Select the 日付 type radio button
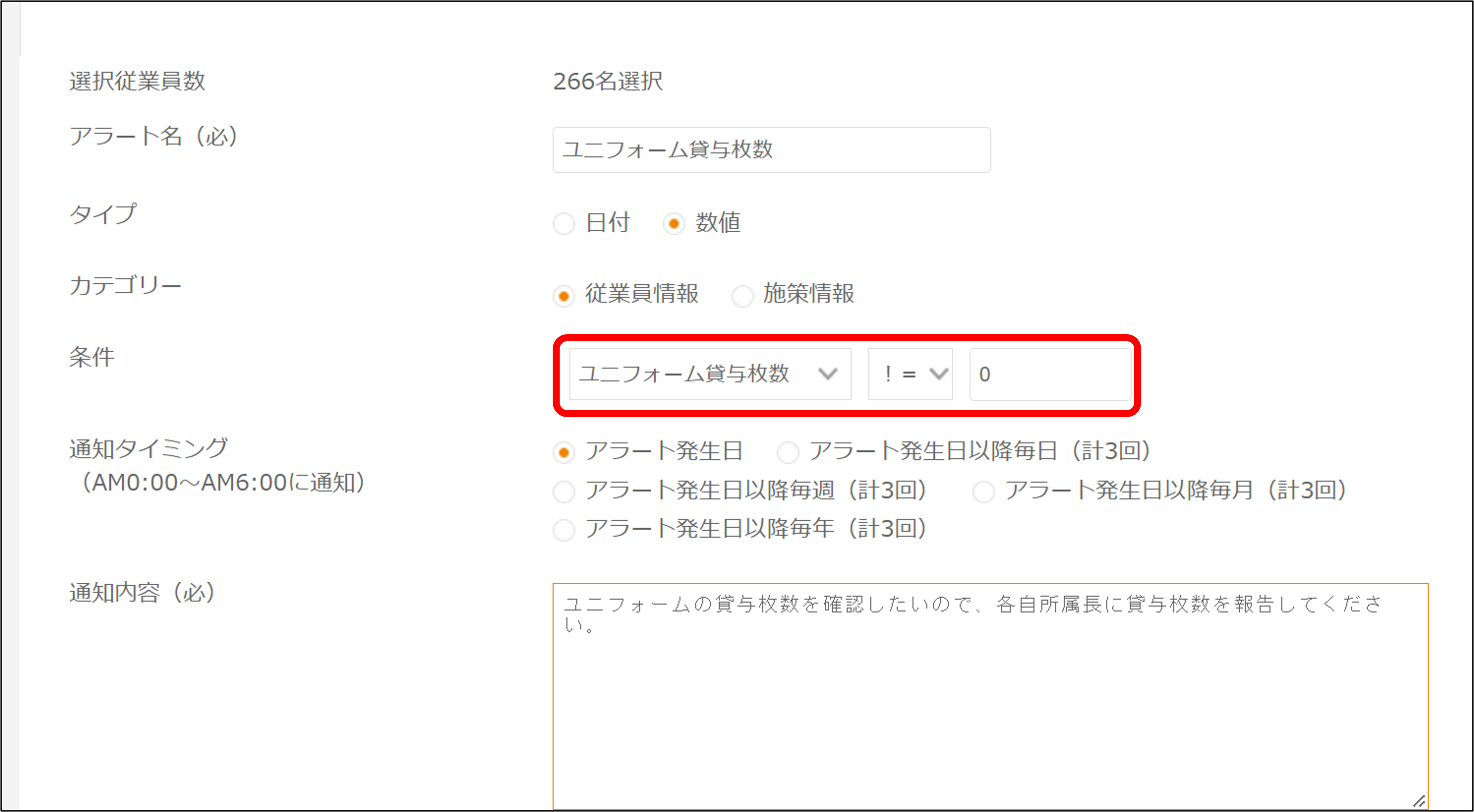 [x=564, y=224]
